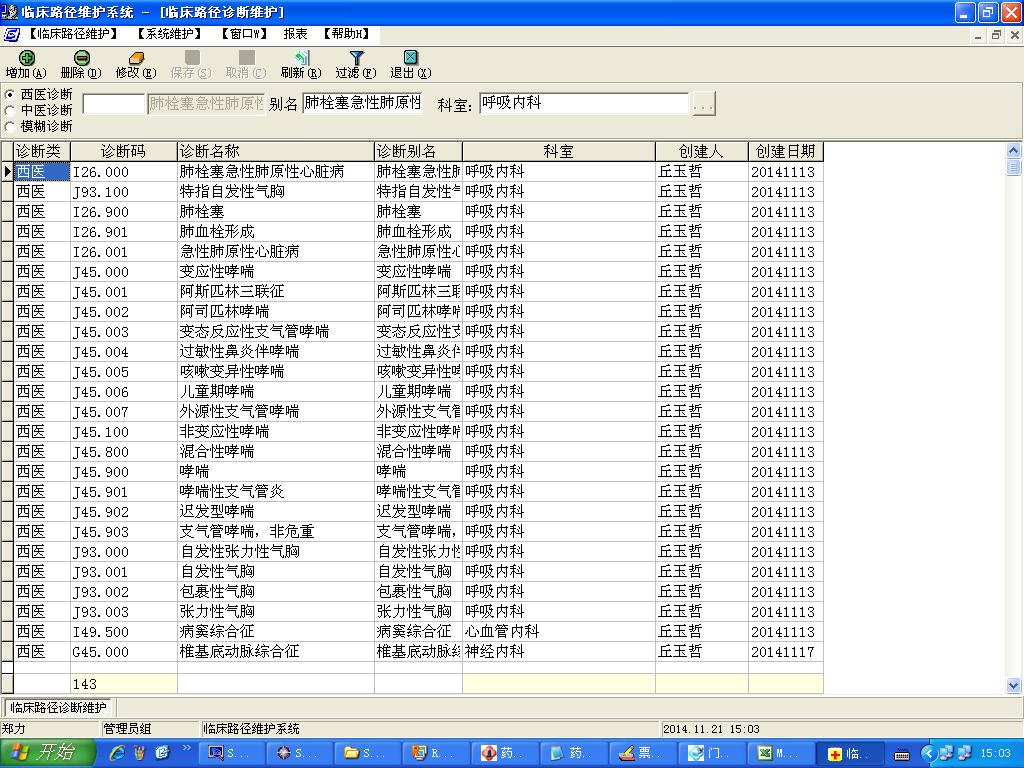Select the cell J45.100

(x=123, y=432)
